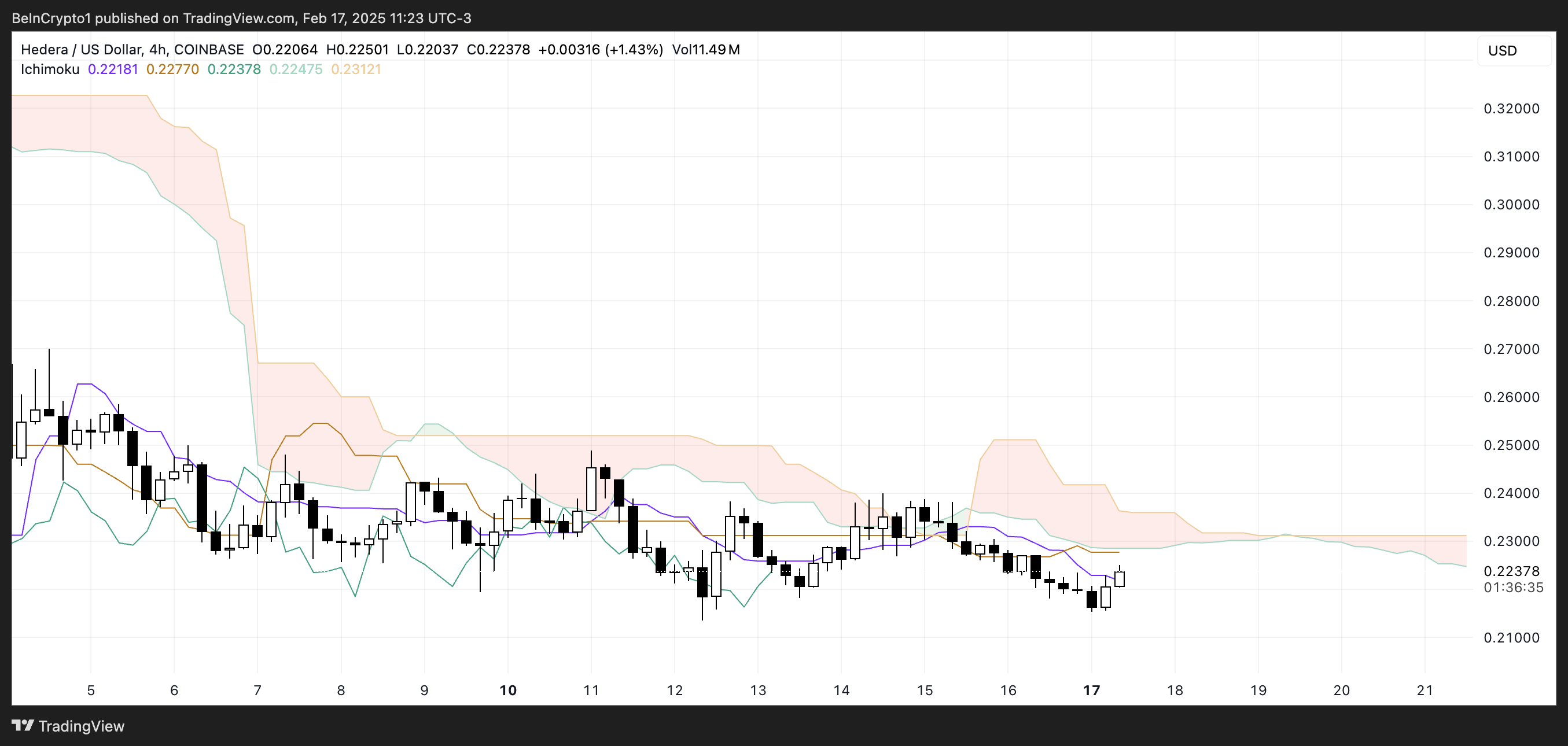Click the 0.25000 price scale label
The image size is (1568, 746).
pos(1511,445)
